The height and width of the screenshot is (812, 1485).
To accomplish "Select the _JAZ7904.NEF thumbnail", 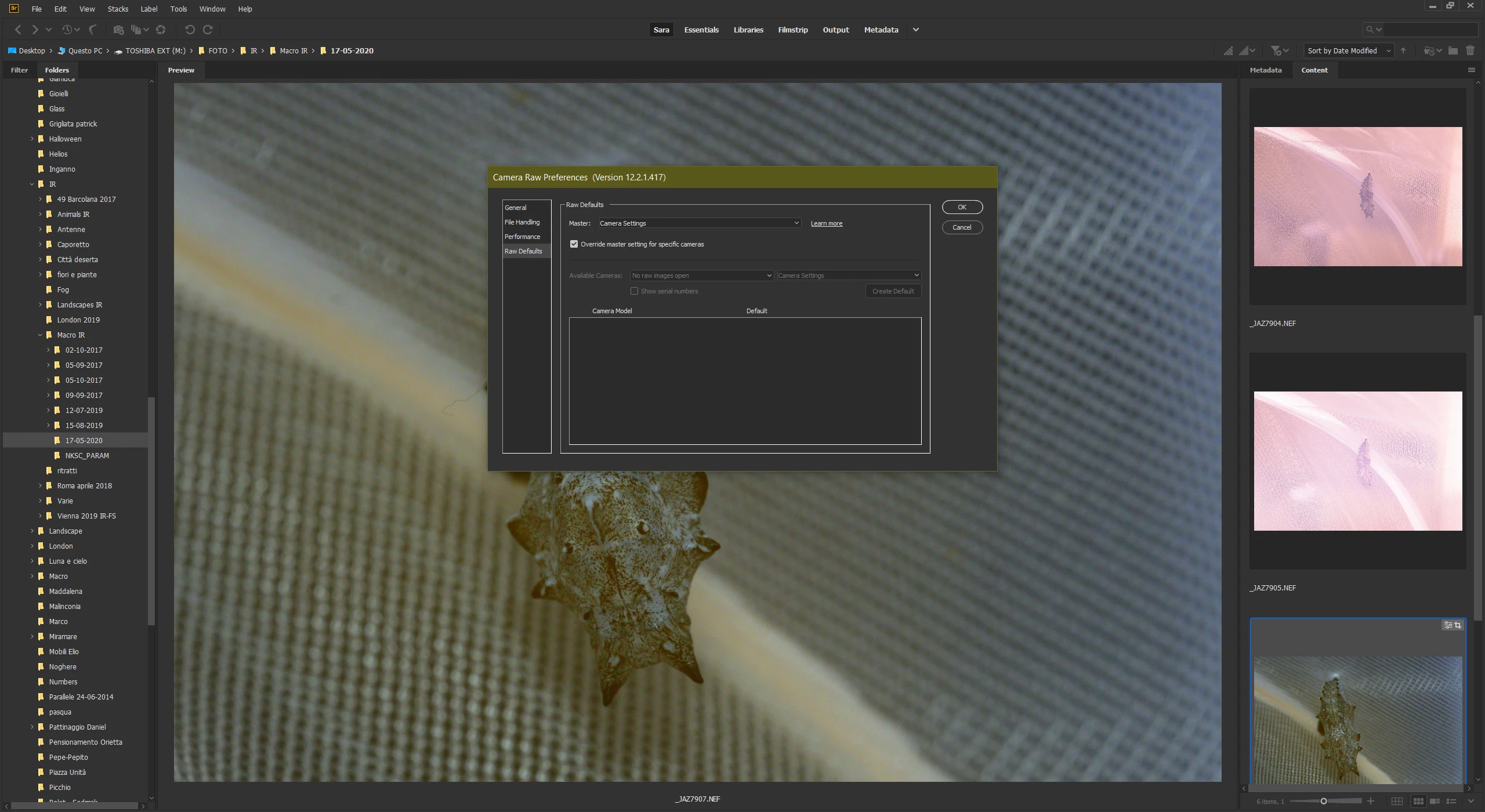I will 1357,197.
